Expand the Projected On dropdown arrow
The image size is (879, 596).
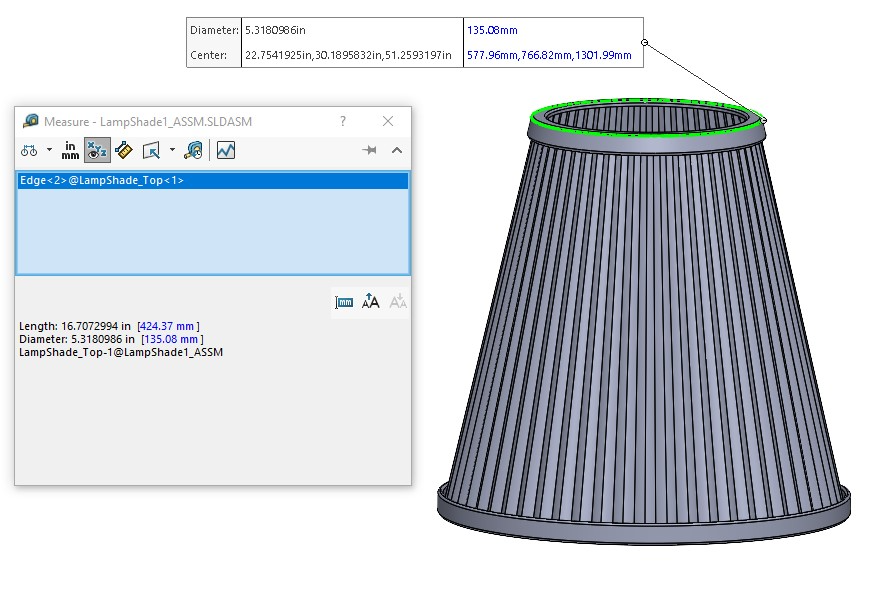[172, 150]
